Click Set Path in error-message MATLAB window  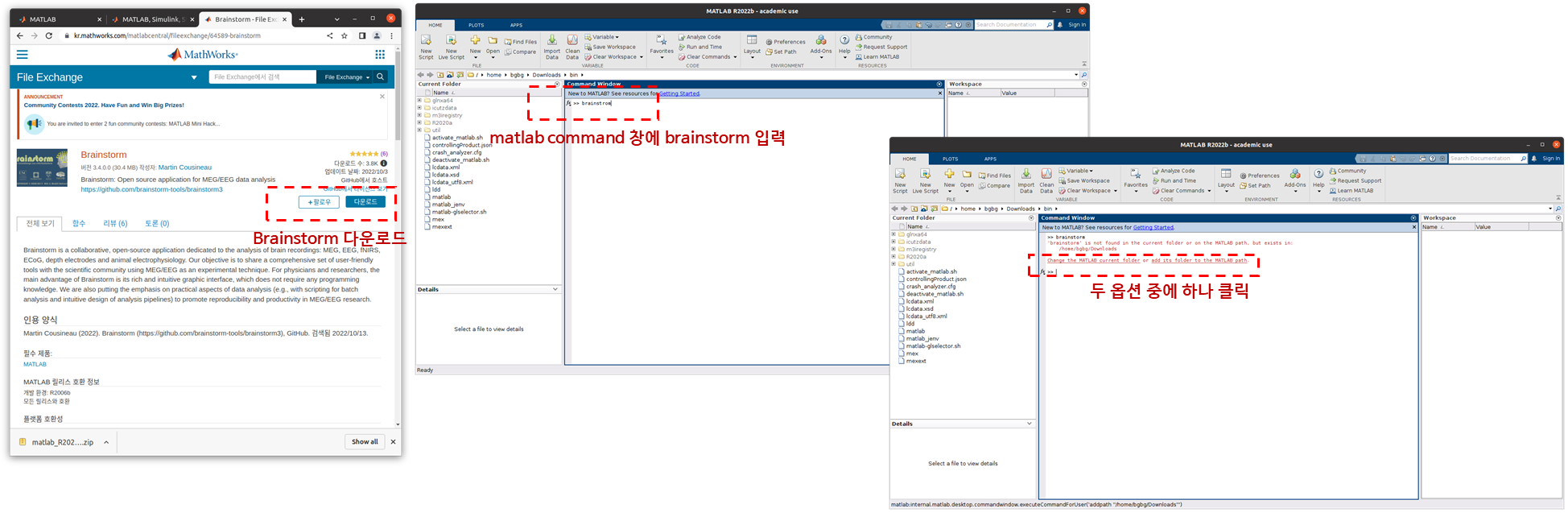(1255, 185)
